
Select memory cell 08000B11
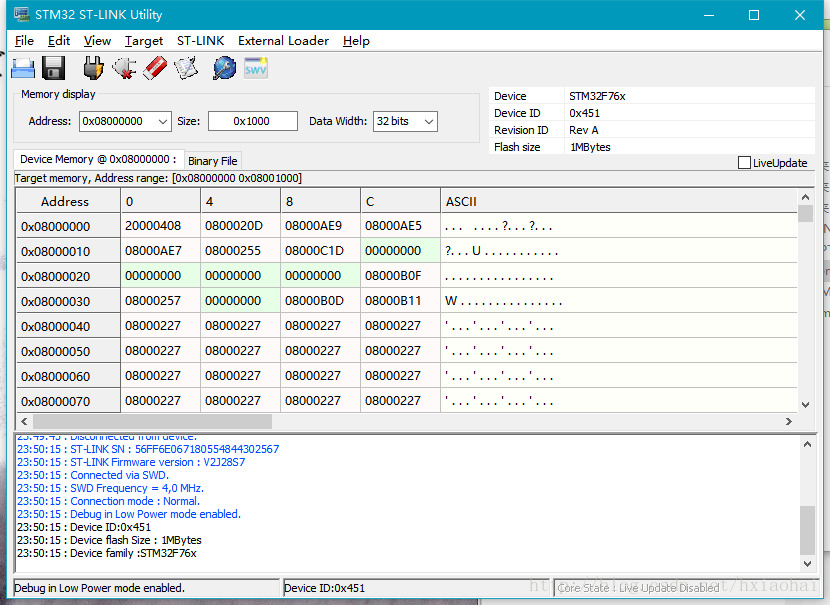(400, 301)
